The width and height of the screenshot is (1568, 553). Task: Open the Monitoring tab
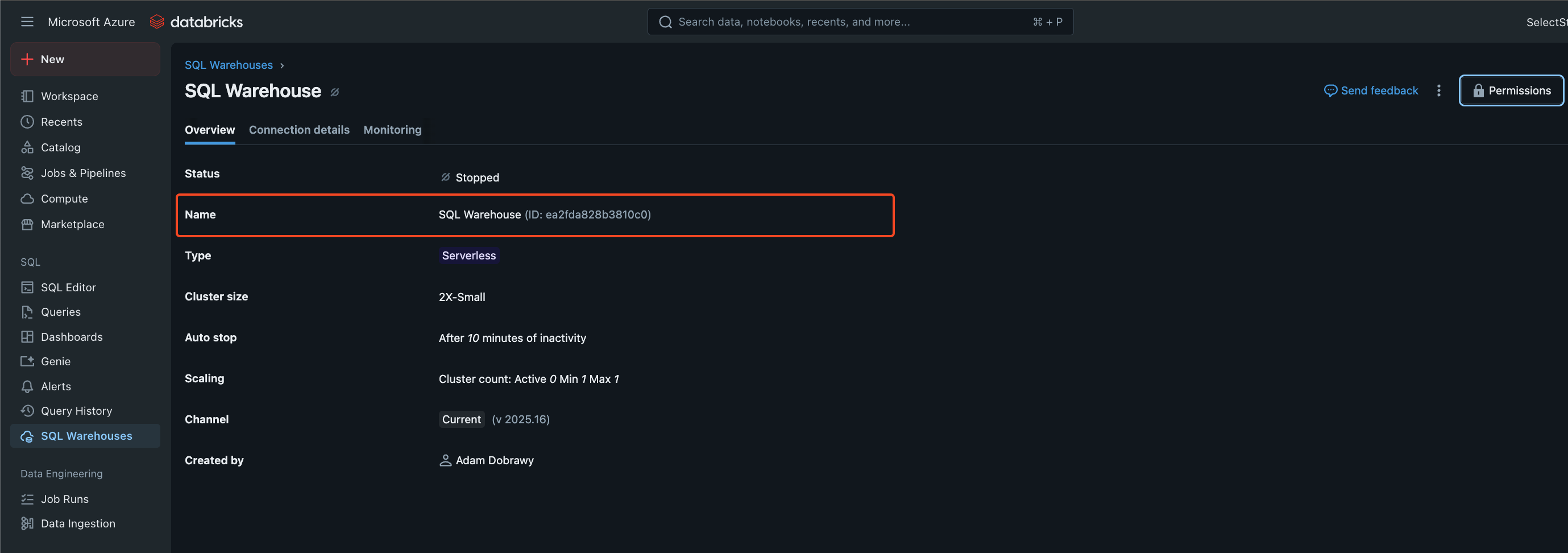393,130
